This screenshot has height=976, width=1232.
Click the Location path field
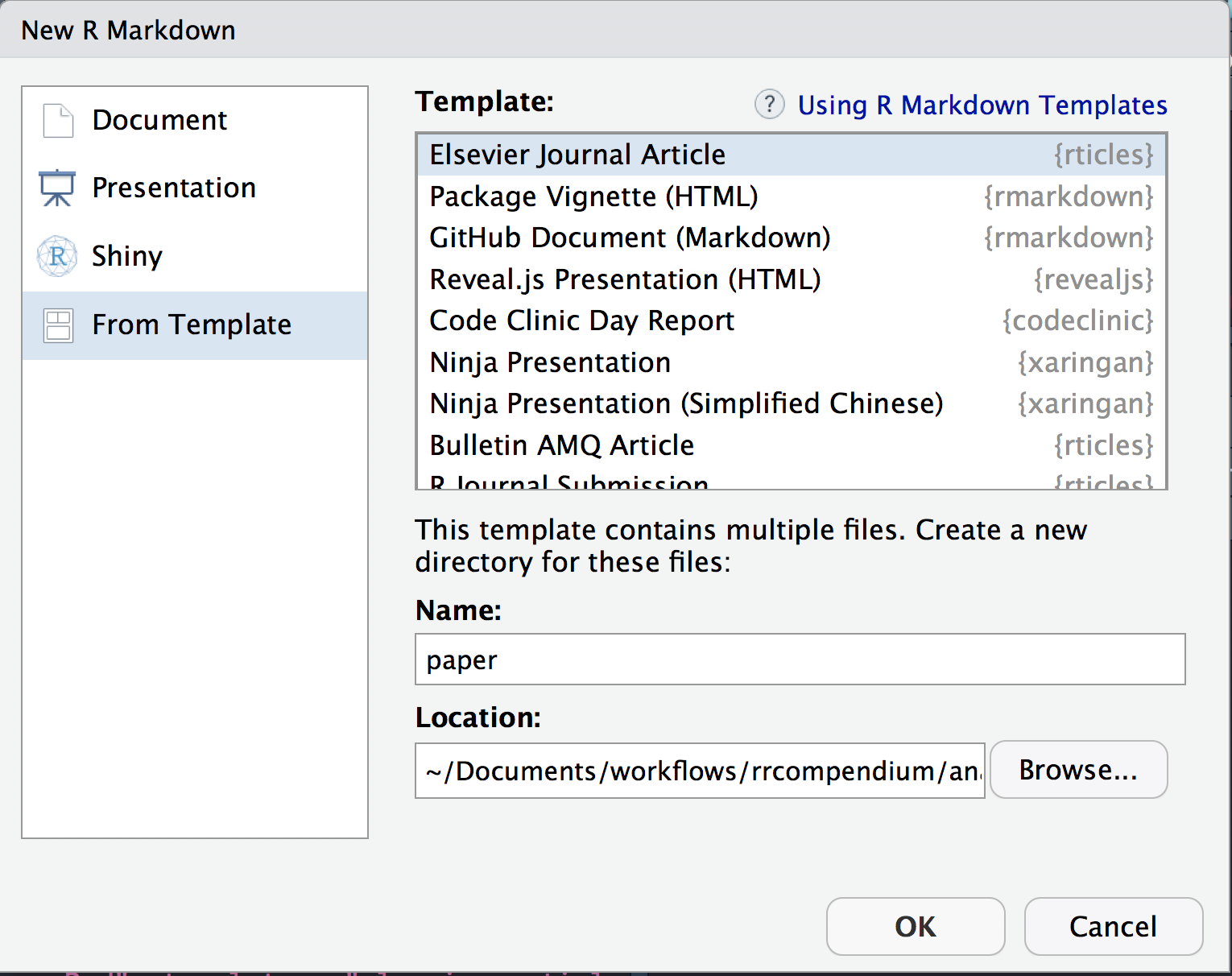click(699, 771)
